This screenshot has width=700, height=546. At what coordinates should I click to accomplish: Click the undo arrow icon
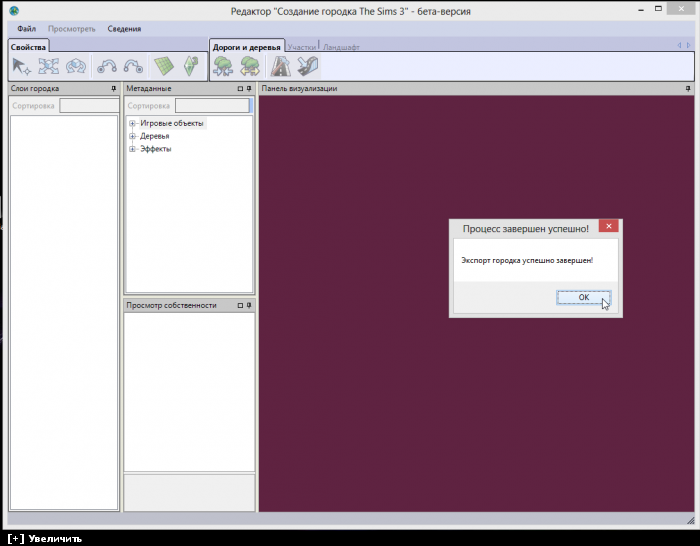point(106,66)
